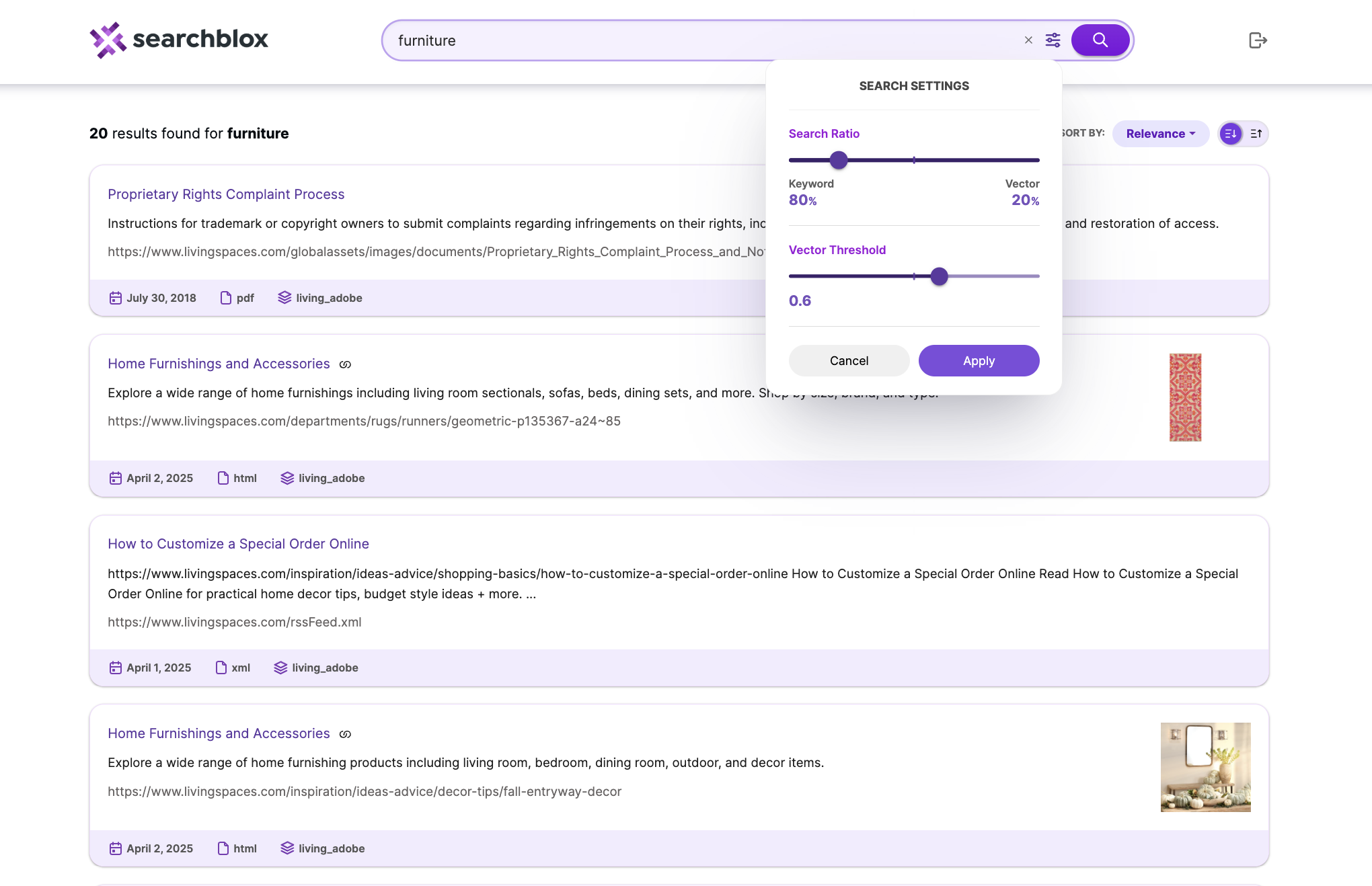Click the fall entryway decor thumbnail

tap(1205, 767)
